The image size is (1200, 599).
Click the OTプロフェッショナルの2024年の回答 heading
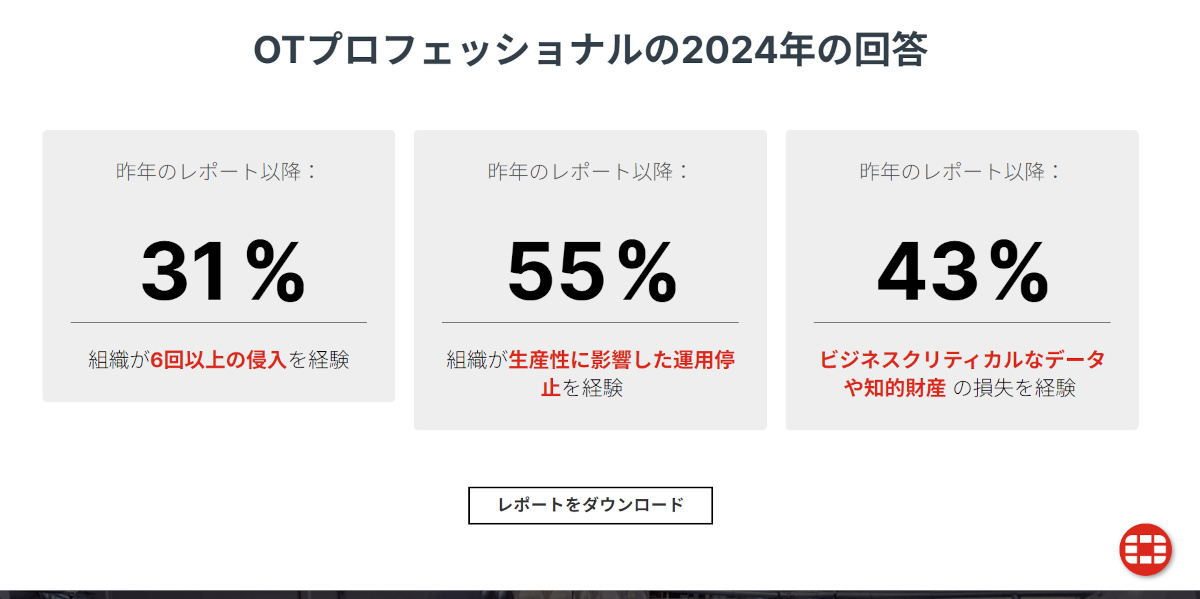[590, 50]
